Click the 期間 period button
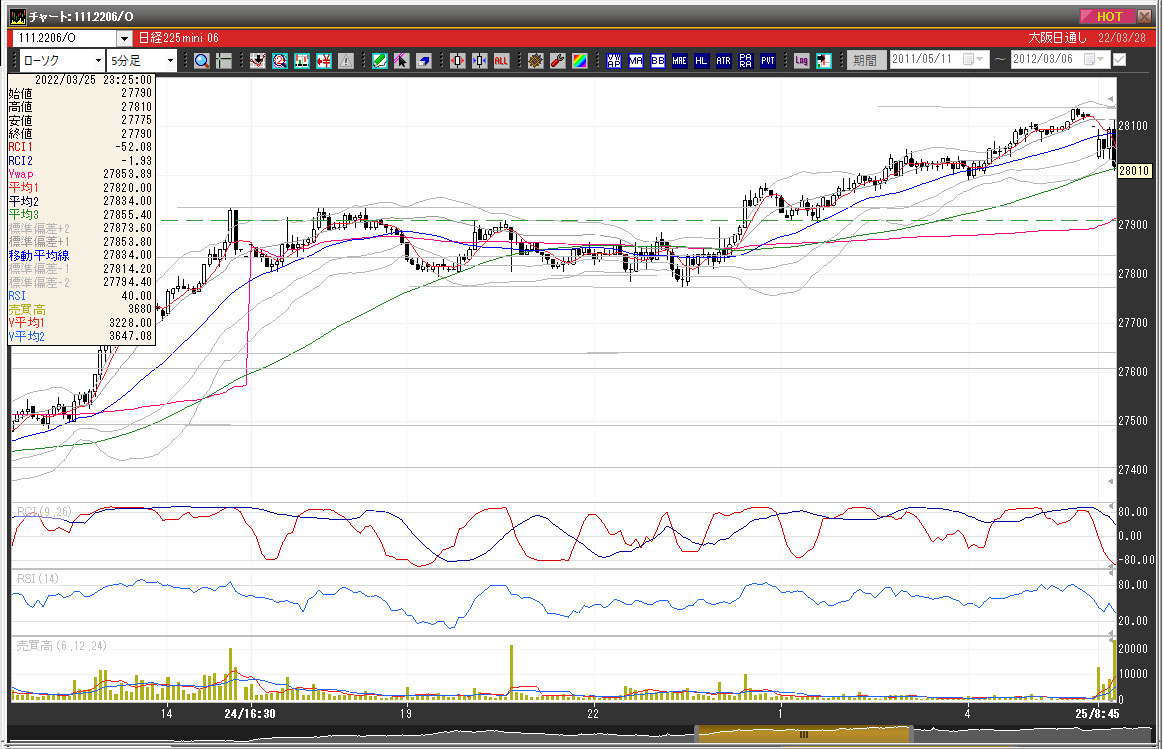The width and height of the screenshot is (1163, 749). (866, 60)
